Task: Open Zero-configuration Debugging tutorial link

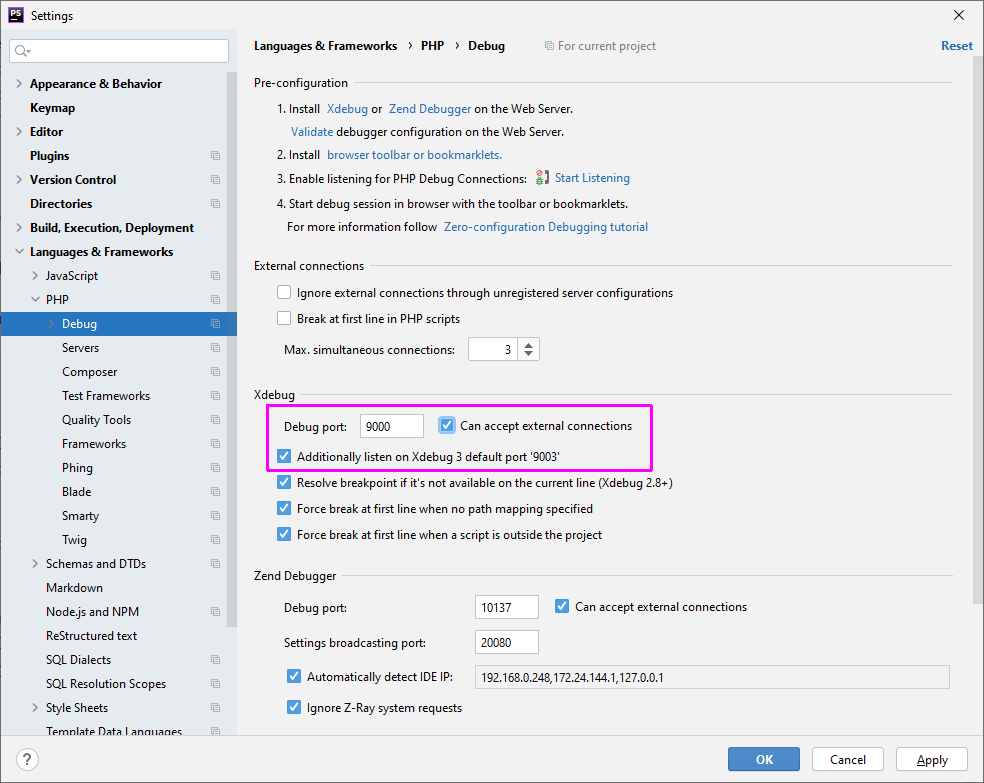Action: [x=546, y=226]
